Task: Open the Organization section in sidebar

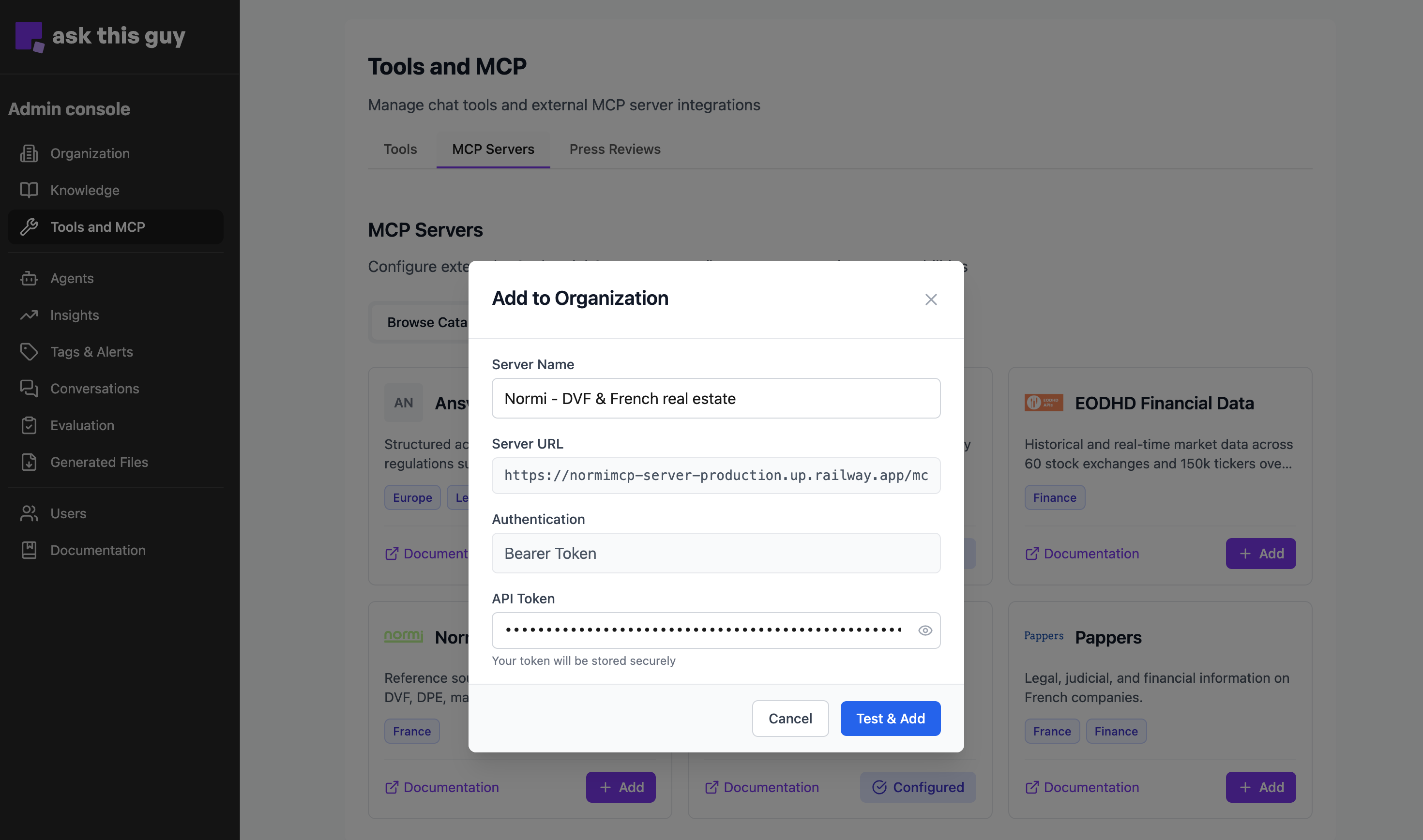Action: pos(90,153)
